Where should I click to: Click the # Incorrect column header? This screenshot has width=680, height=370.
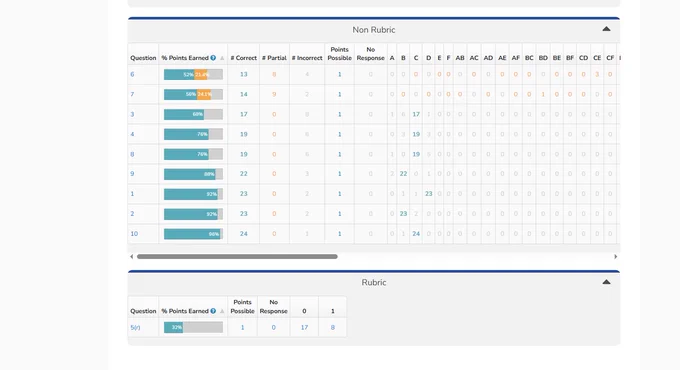[307, 58]
